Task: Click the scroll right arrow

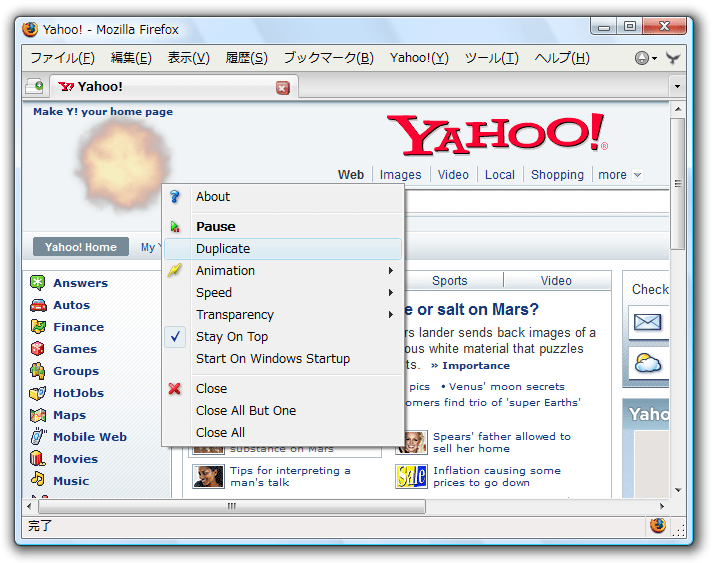Action: point(662,506)
